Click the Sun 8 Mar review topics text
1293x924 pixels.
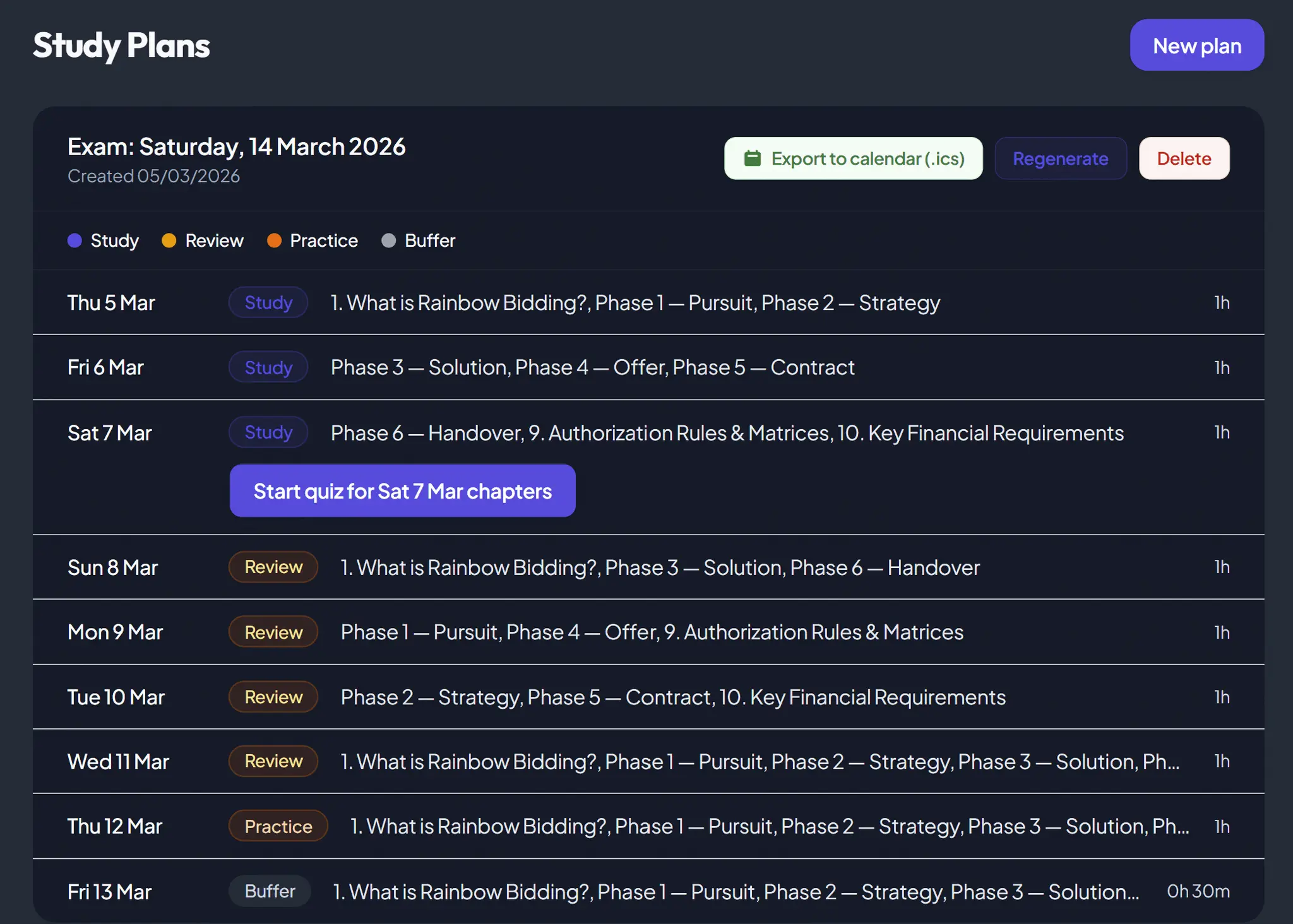tap(660, 567)
